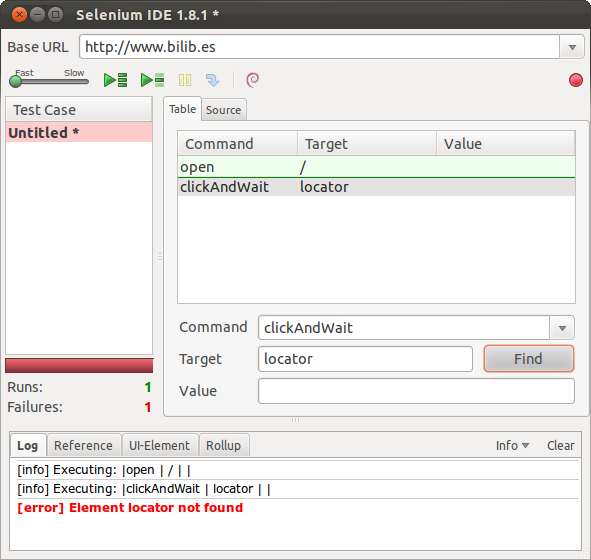Apply rollup rules swirl icon

[253, 80]
